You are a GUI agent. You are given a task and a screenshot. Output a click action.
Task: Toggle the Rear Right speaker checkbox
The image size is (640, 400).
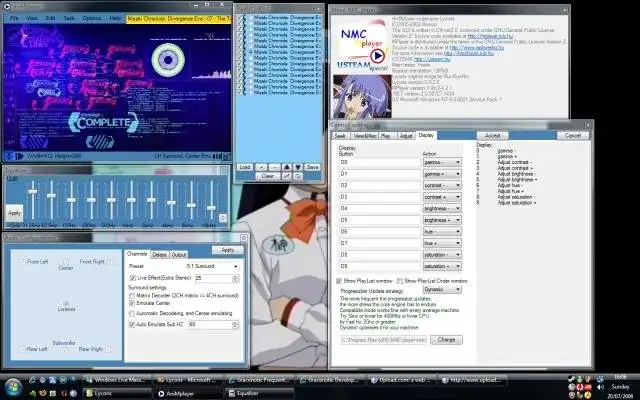108,349
